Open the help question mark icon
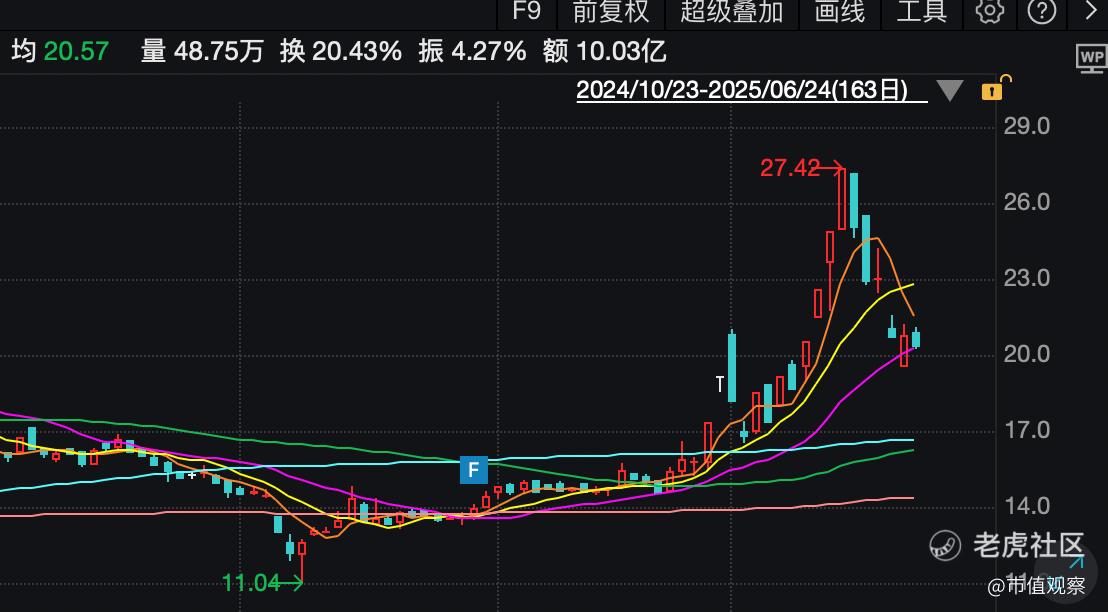The image size is (1108, 612). pos(1042,11)
